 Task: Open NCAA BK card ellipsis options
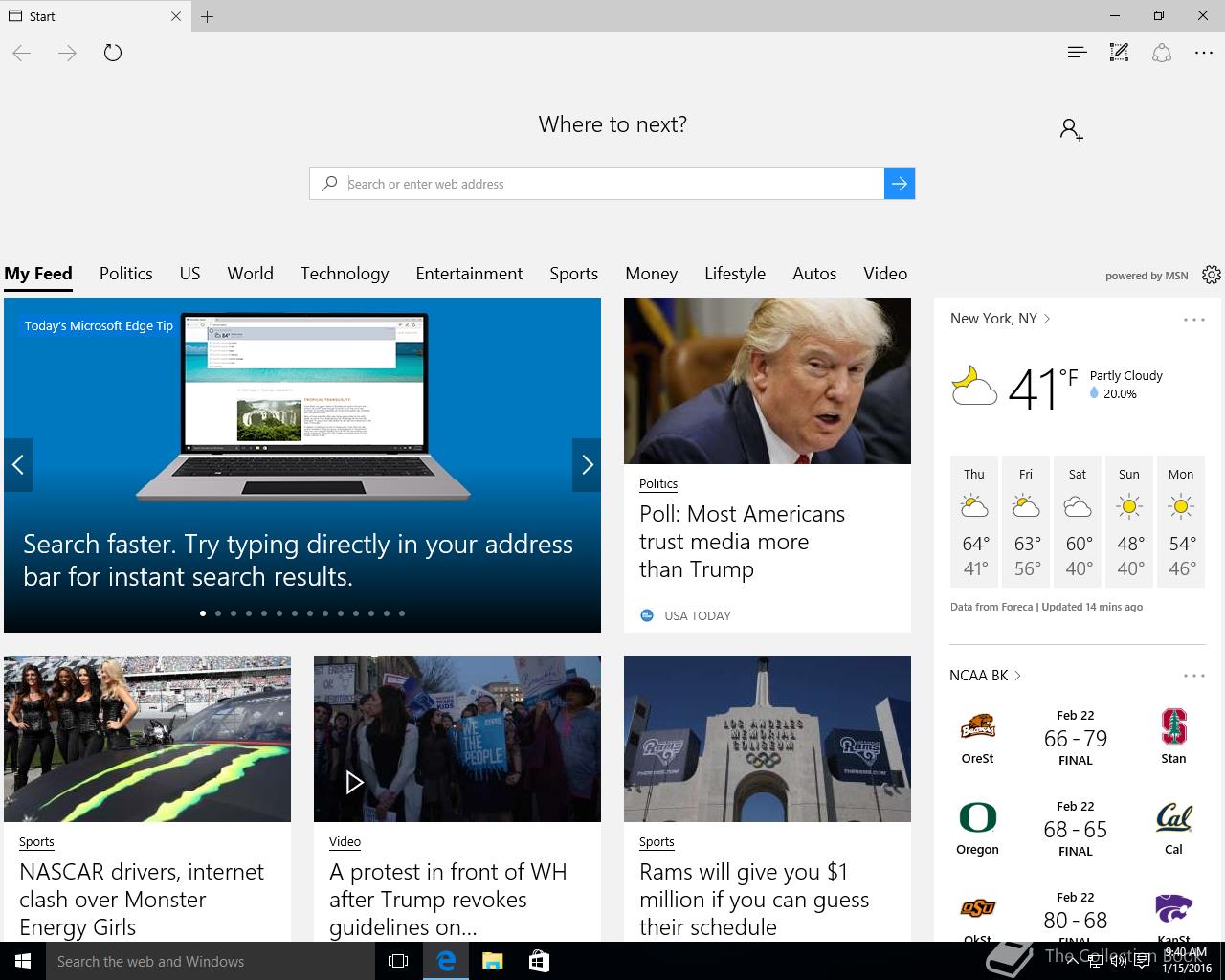click(x=1194, y=676)
